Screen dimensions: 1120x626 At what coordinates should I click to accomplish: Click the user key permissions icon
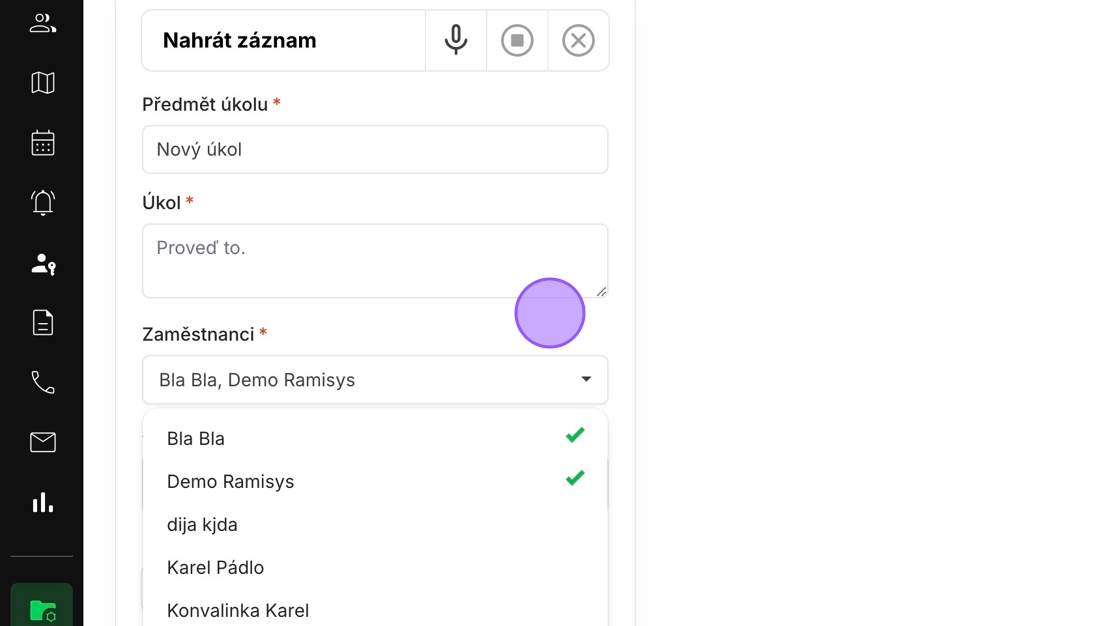pos(42,263)
